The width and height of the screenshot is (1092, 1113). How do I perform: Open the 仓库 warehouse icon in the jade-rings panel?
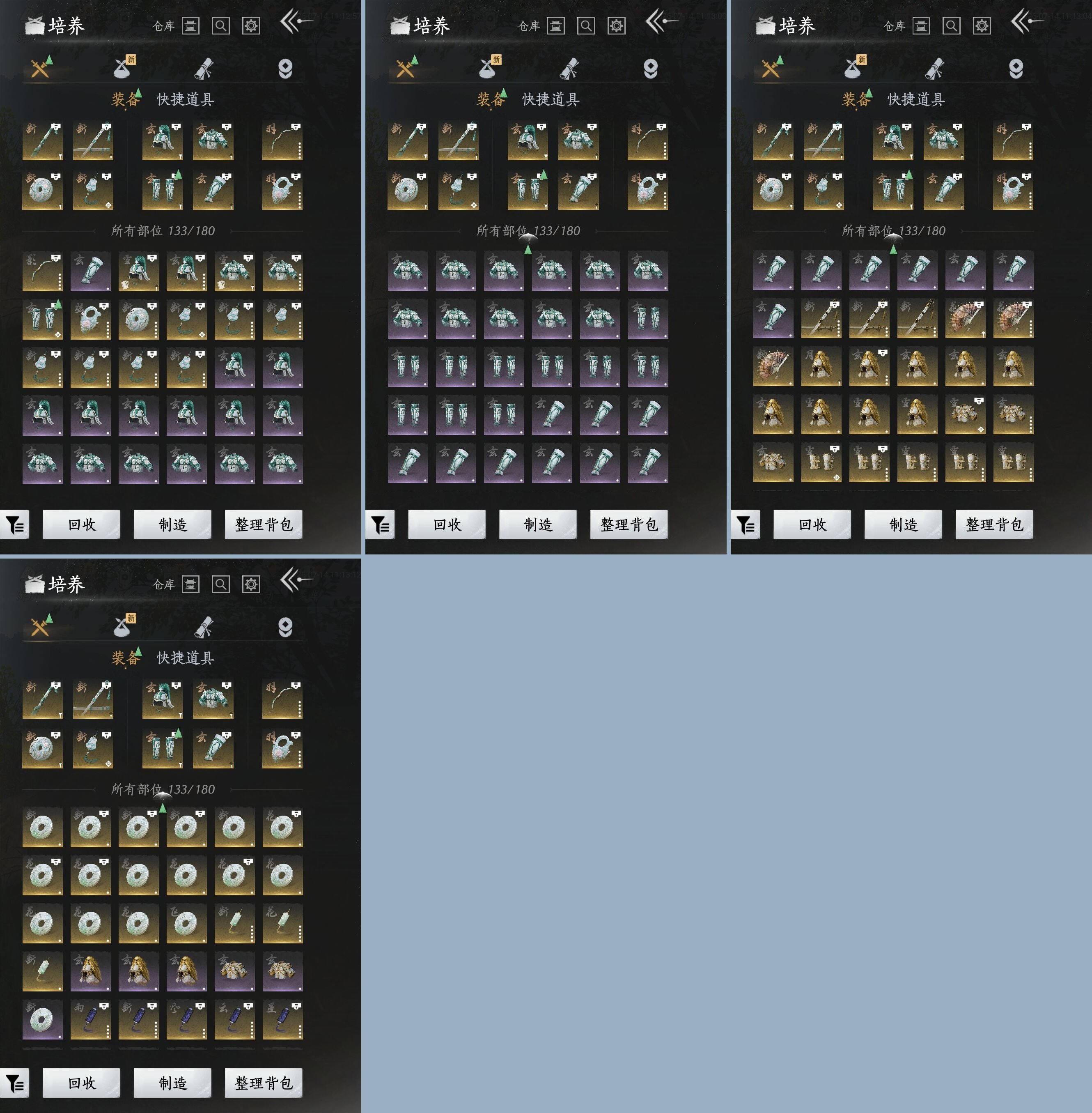(x=190, y=584)
